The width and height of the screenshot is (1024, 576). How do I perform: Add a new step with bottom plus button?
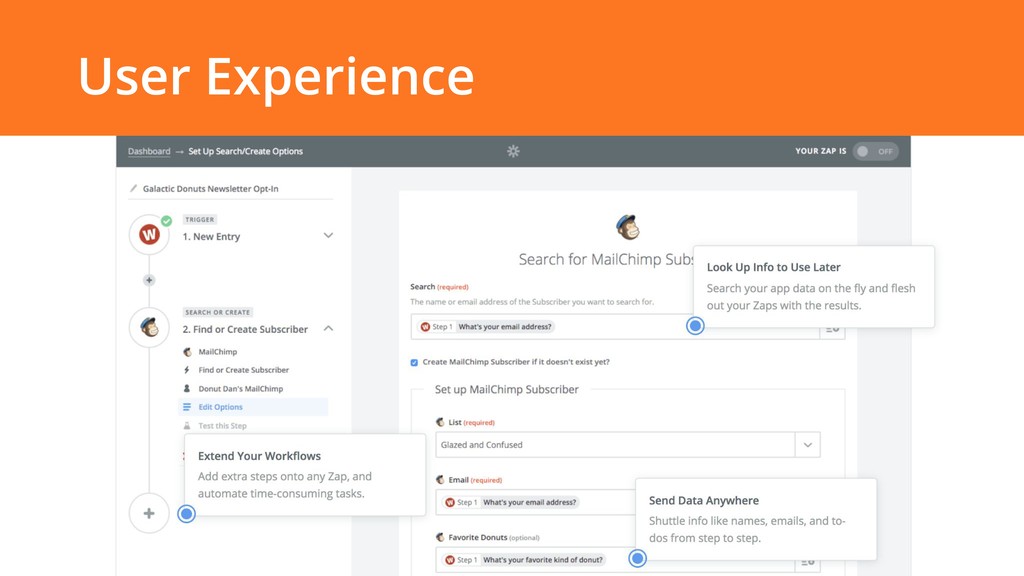point(149,513)
